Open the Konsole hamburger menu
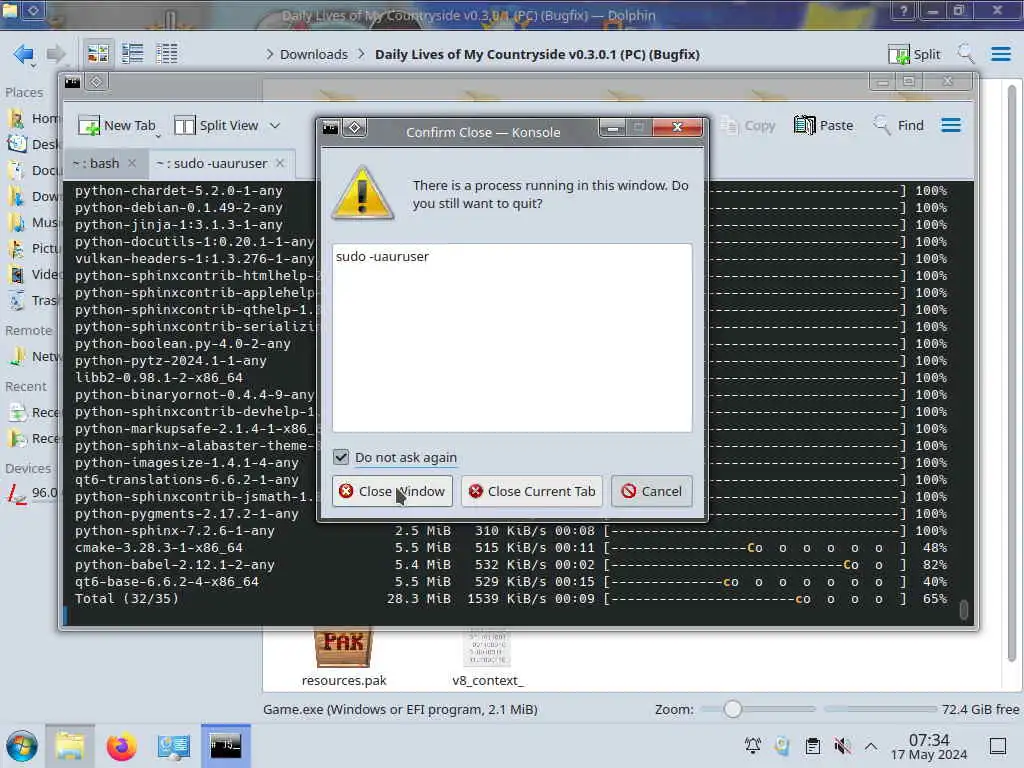 pos(951,125)
